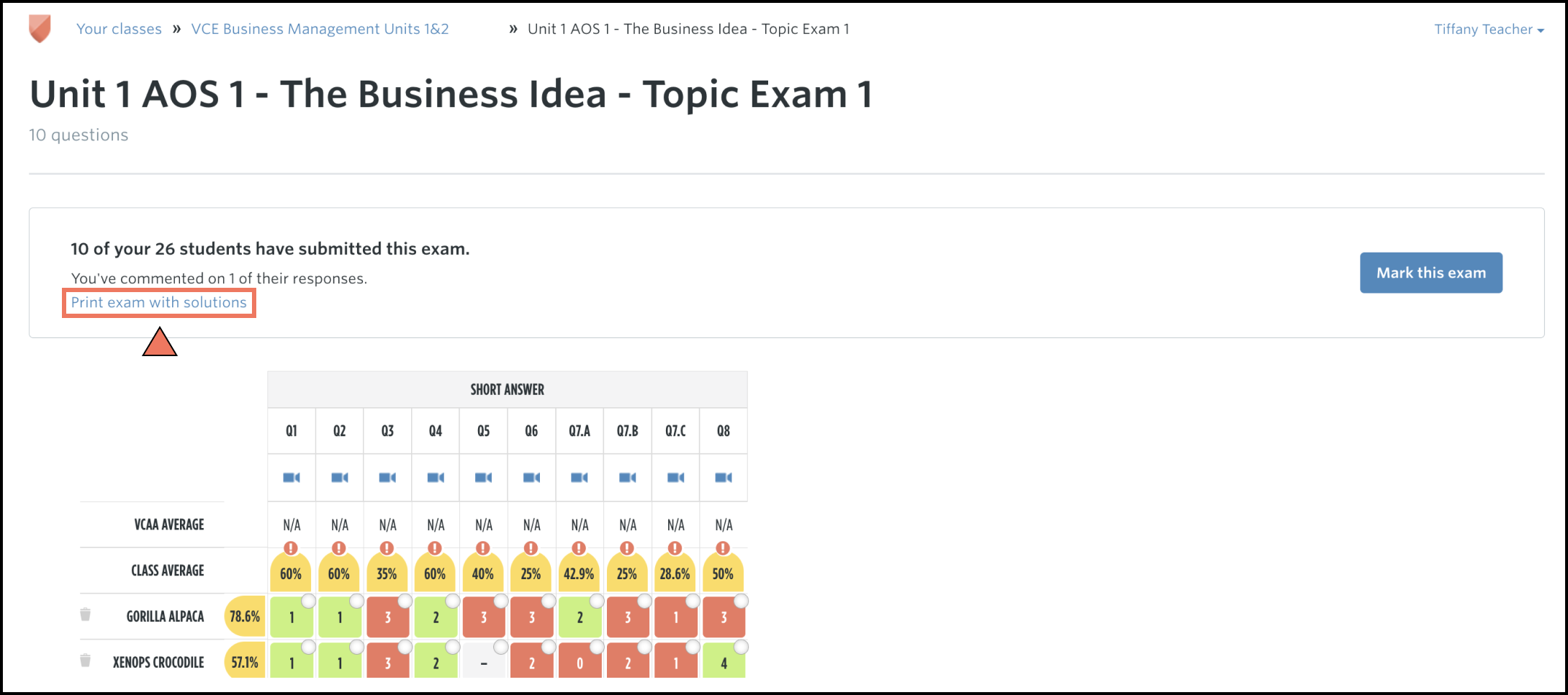
Task: Go to VCE Business Management Units 1&2 breadcrumb
Action: (x=320, y=29)
